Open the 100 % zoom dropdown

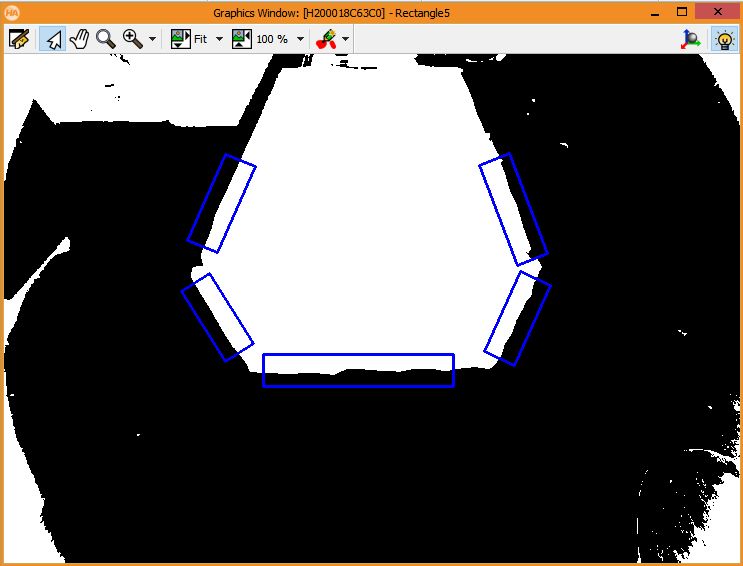pos(300,39)
